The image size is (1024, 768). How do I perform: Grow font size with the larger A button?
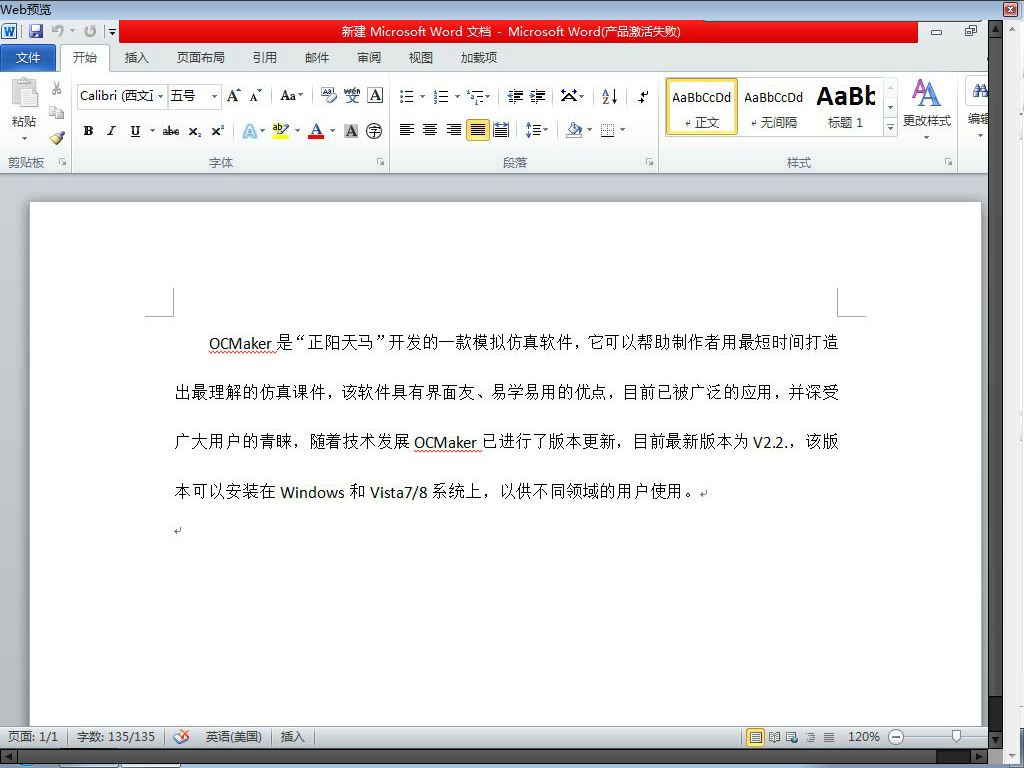coord(233,96)
